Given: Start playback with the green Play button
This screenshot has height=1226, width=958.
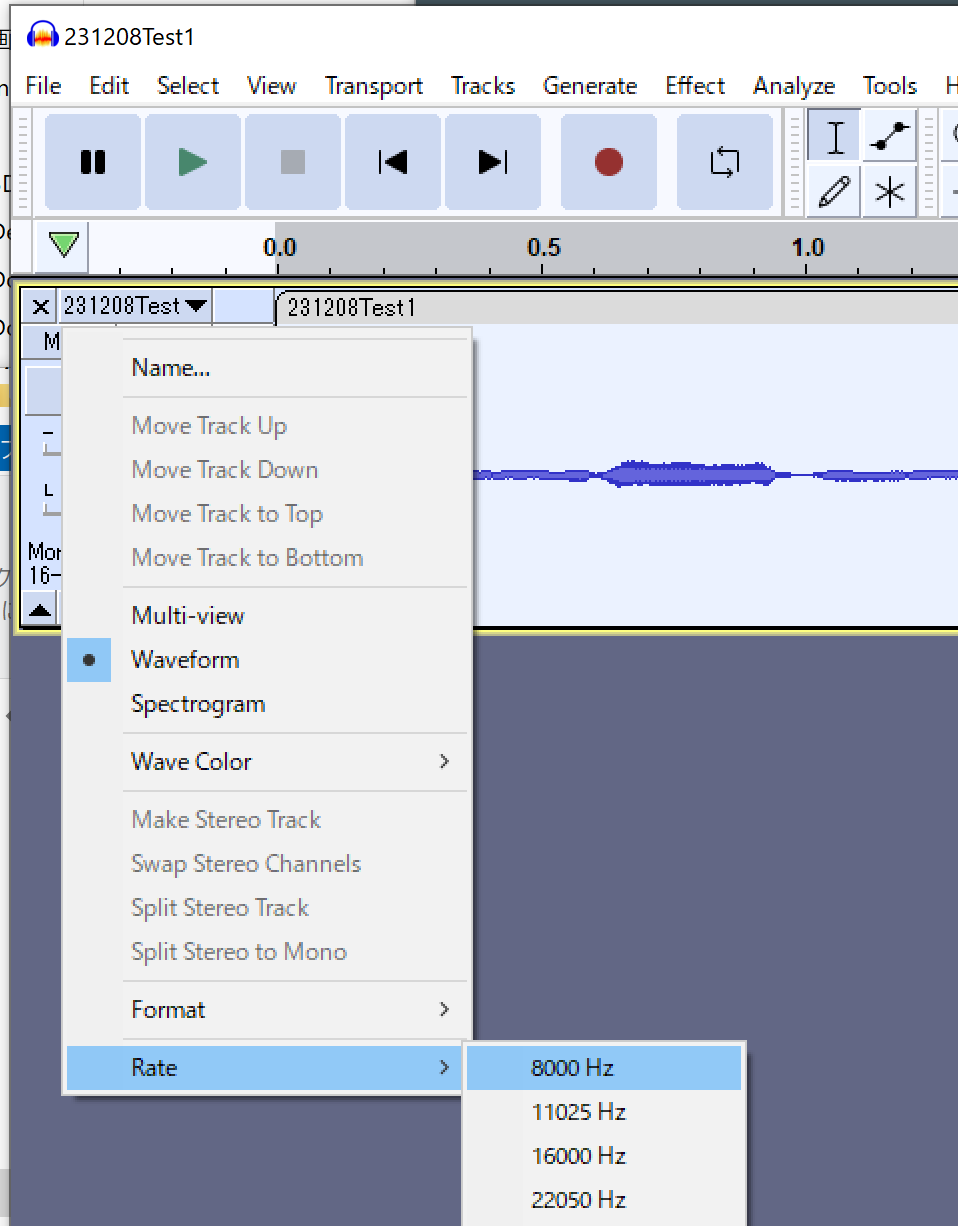Looking at the screenshot, I should (x=193, y=162).
